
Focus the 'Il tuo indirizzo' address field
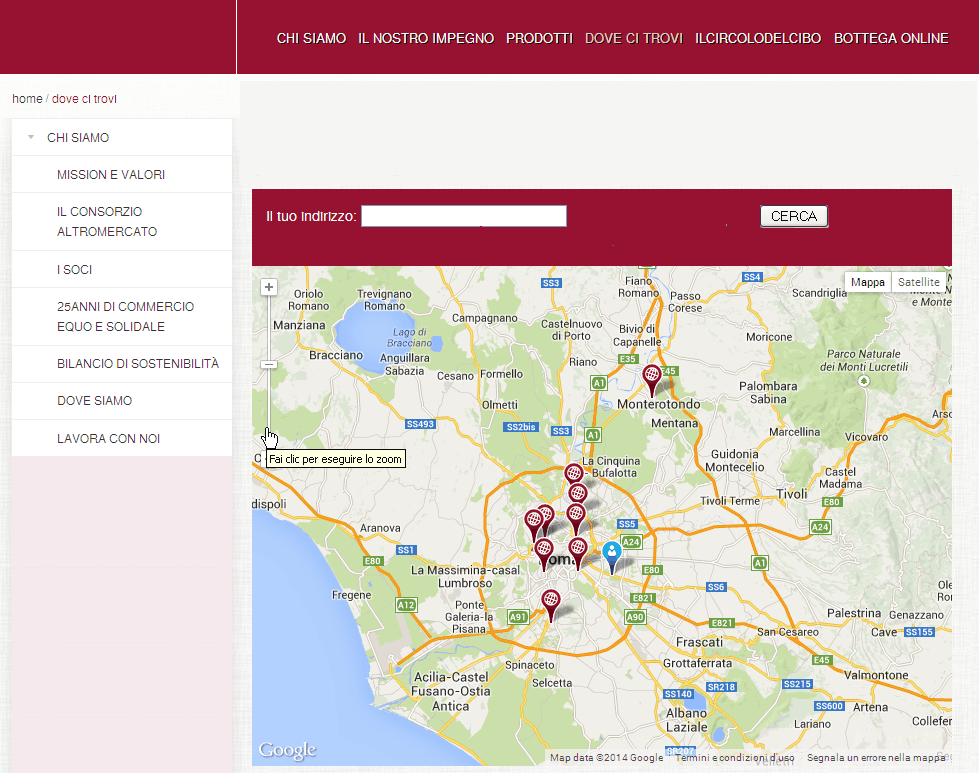click(464, 216)
